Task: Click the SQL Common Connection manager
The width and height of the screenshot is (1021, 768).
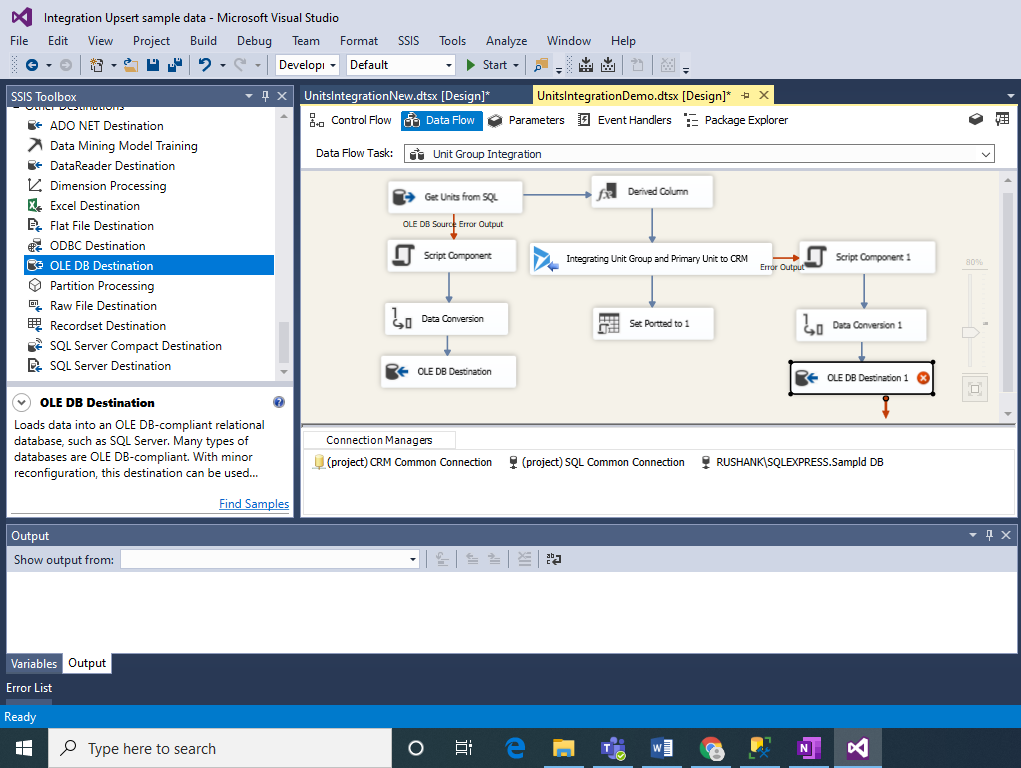Action: point(596,462)
